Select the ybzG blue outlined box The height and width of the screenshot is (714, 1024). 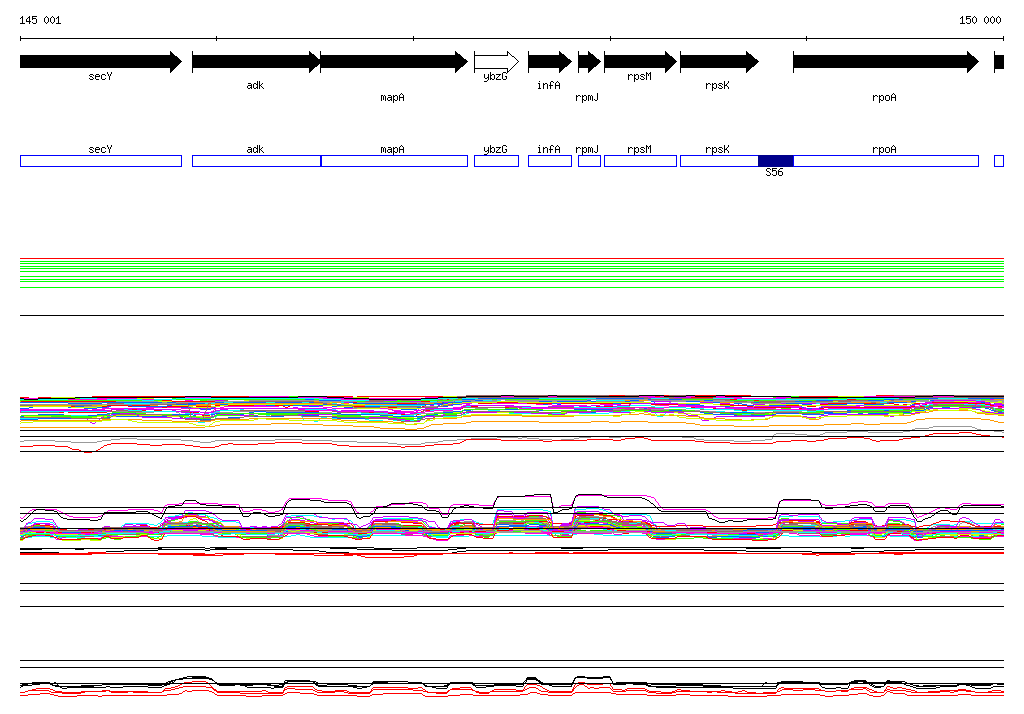(x=496, y=161)
